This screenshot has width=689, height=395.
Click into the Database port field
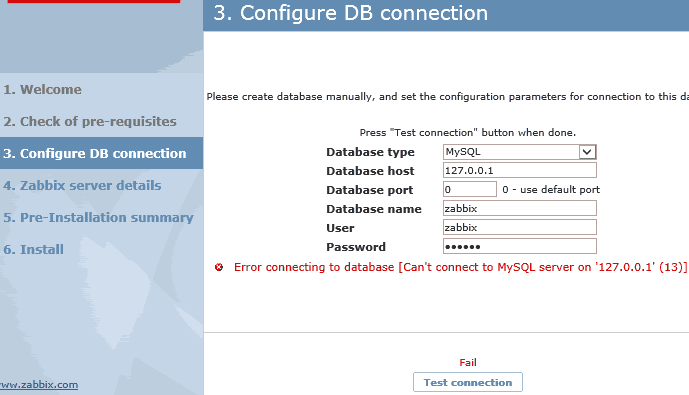click(470, 189)
